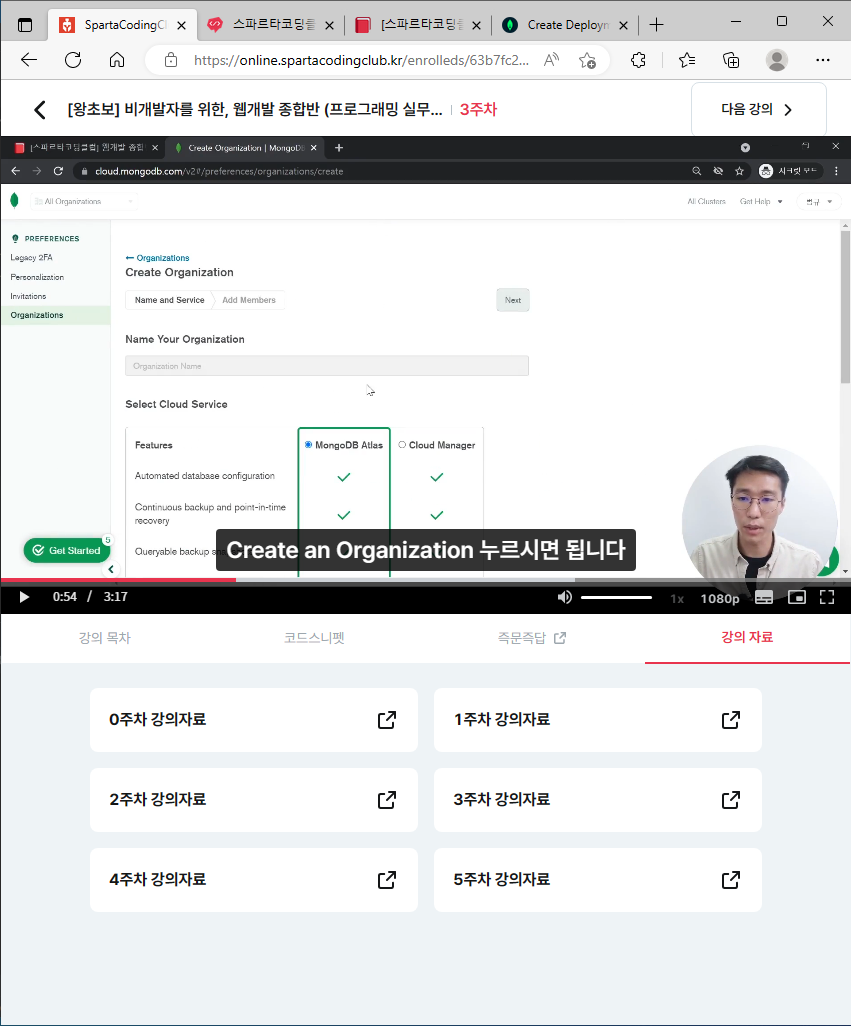Click the zoom magnifier in recorded browser
Viewport: 851px width, 1026px height.
[697, 171]
